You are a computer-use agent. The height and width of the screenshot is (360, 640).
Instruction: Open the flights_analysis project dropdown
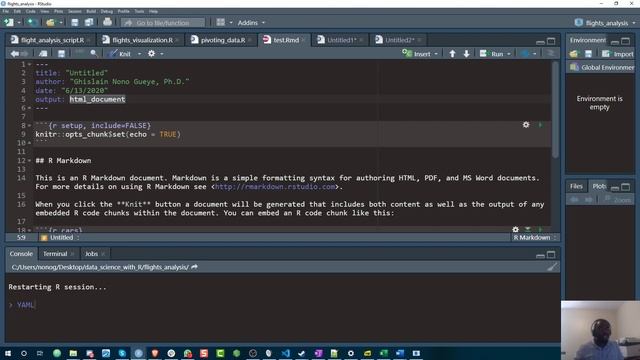pyautogui.click(x=606, y=23)
